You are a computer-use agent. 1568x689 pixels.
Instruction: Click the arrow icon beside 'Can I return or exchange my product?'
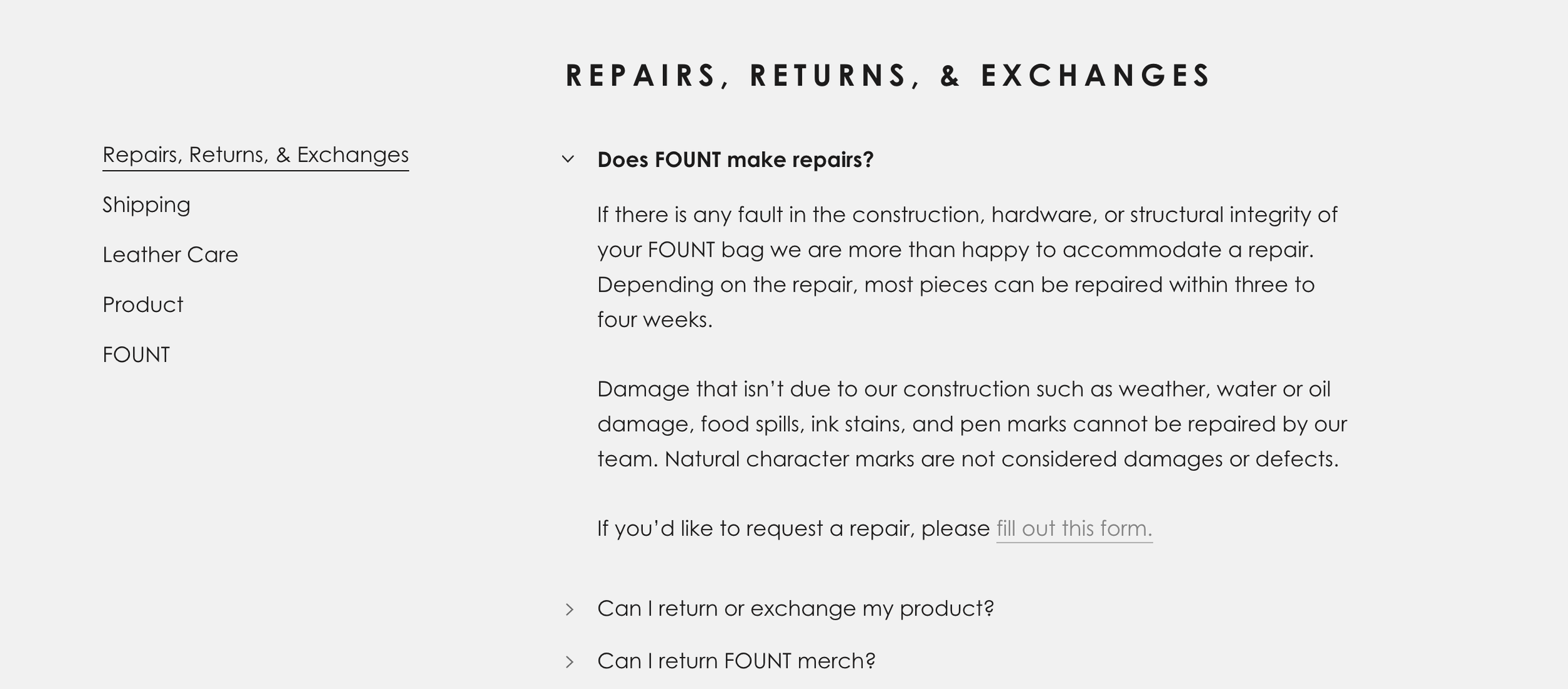(569, 609)
